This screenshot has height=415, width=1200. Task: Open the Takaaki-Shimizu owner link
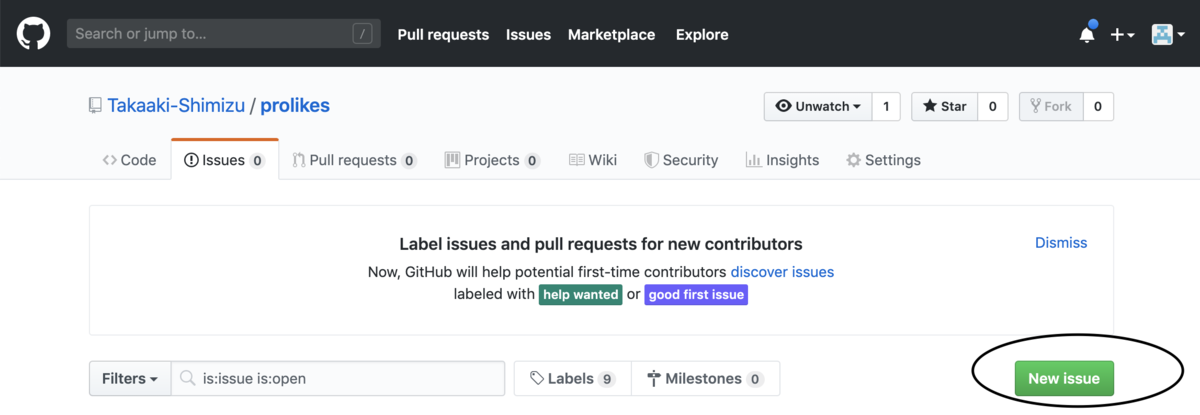(x=175, y=106)
